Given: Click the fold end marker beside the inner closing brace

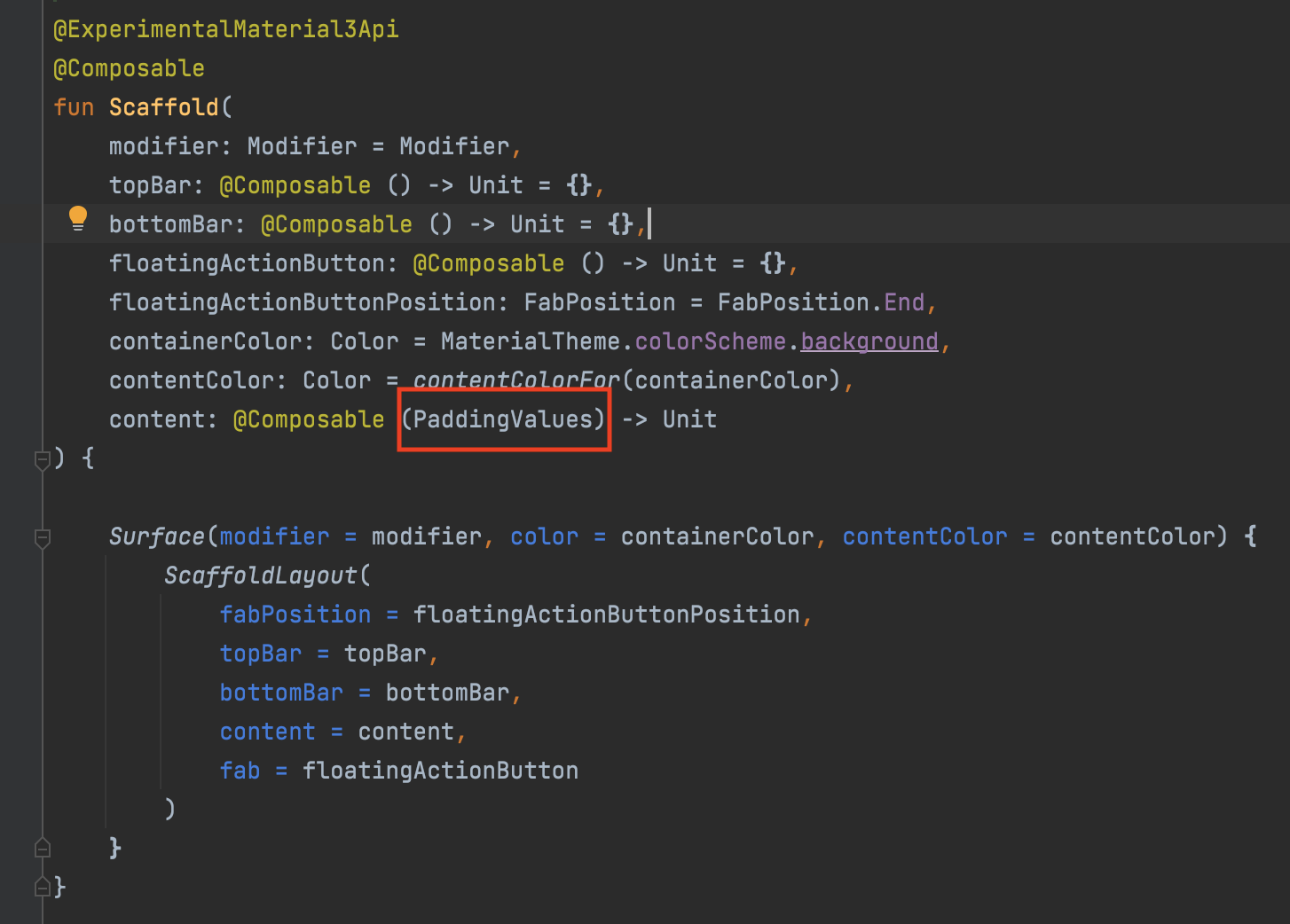Looking at the screenshot, I should 42,848.
